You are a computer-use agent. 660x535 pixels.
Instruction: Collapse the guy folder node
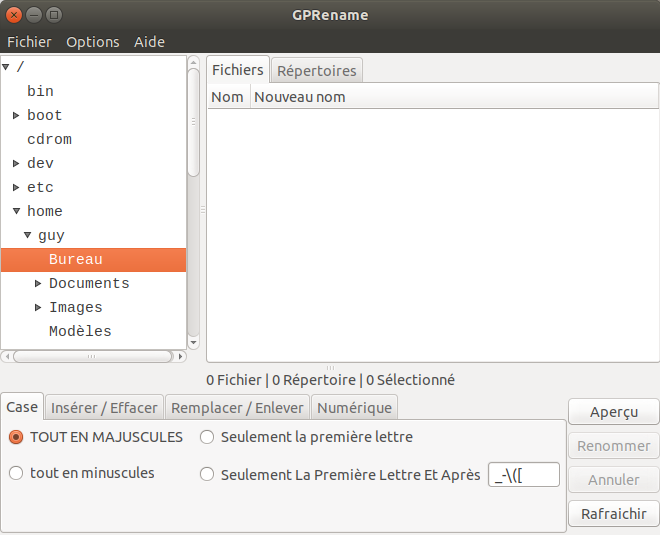pos(28,235)
